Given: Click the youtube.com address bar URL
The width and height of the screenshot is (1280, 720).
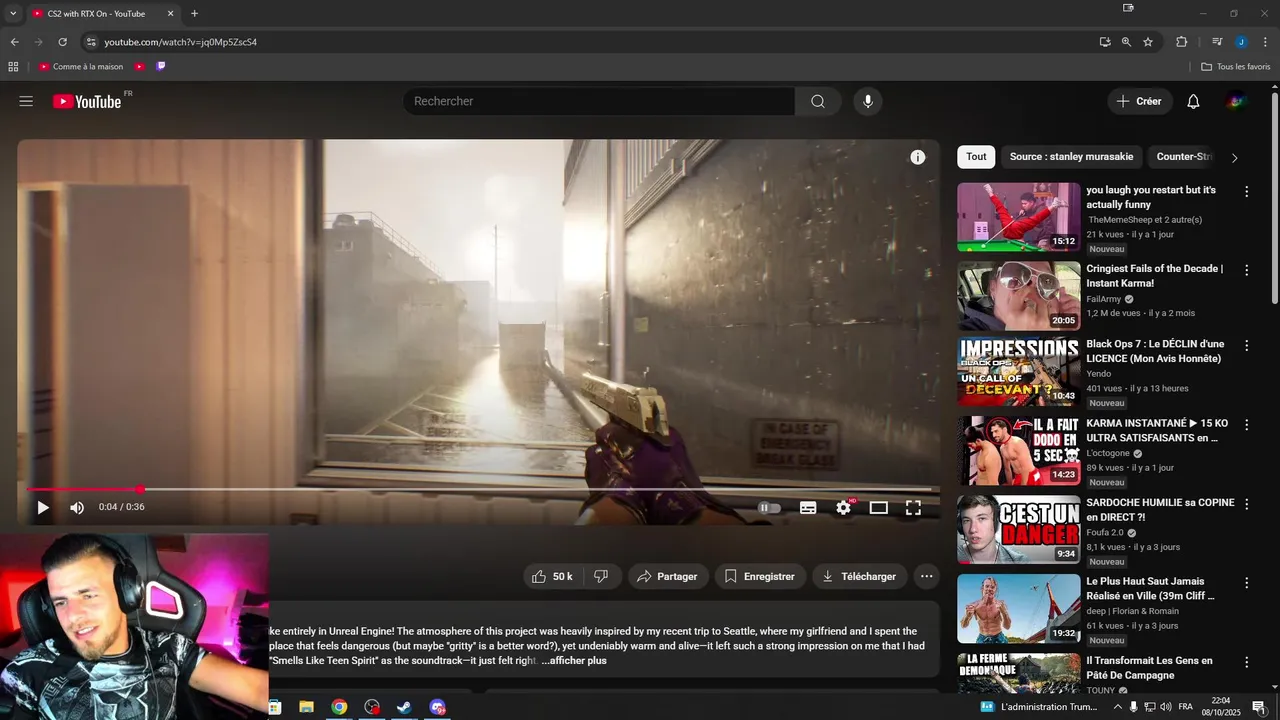Looking at the screenshot, I should [181, 42].
